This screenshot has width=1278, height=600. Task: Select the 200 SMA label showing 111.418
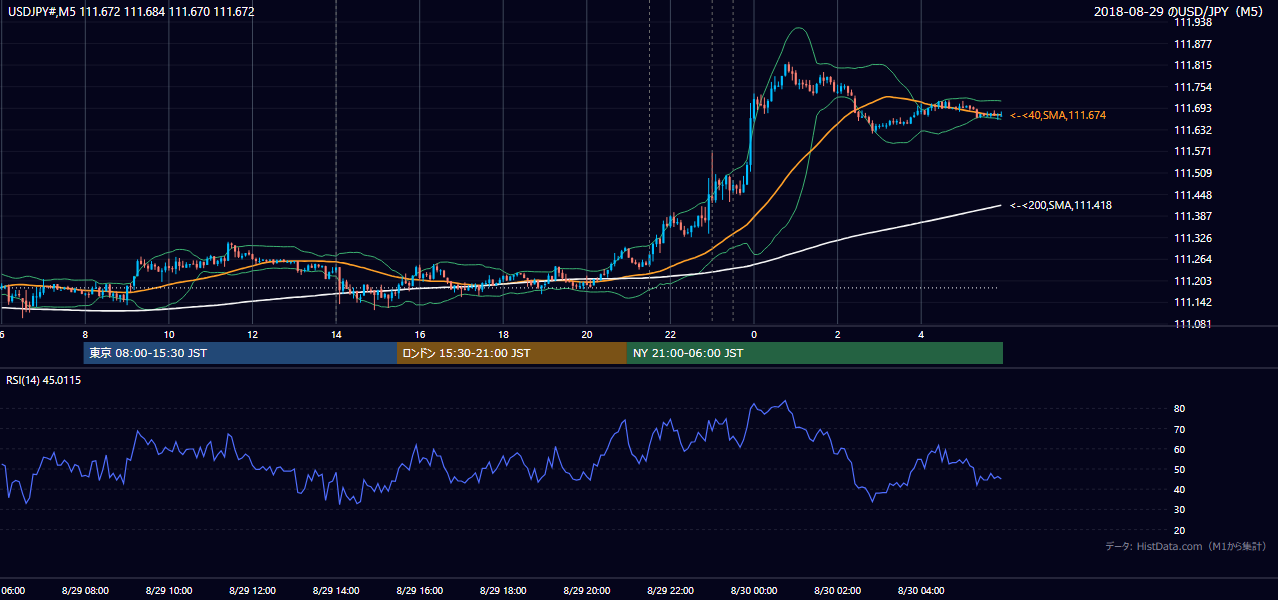click(x=1061, y=205)
